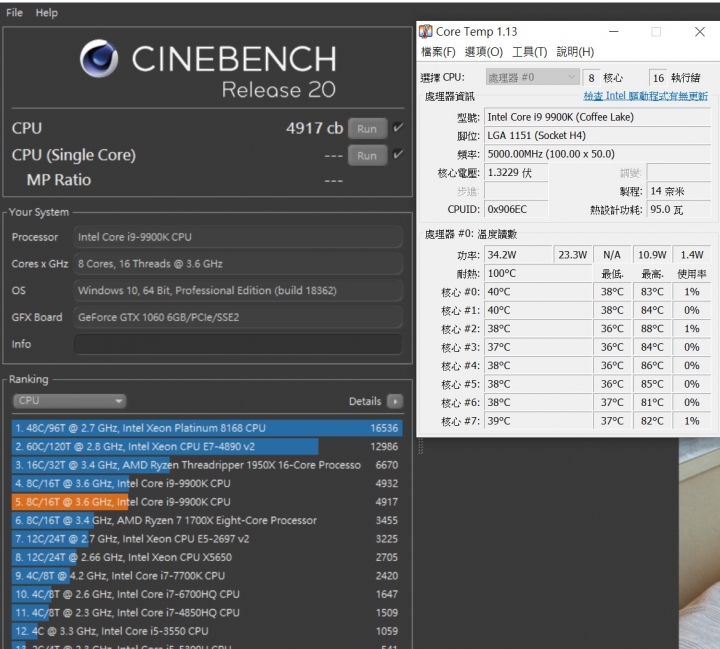The width and height of the screenshot is (720, 649).
Task: Select ranking row Core i7-7700K CPU
Action: pyautogui.click(x=207, y=576)
